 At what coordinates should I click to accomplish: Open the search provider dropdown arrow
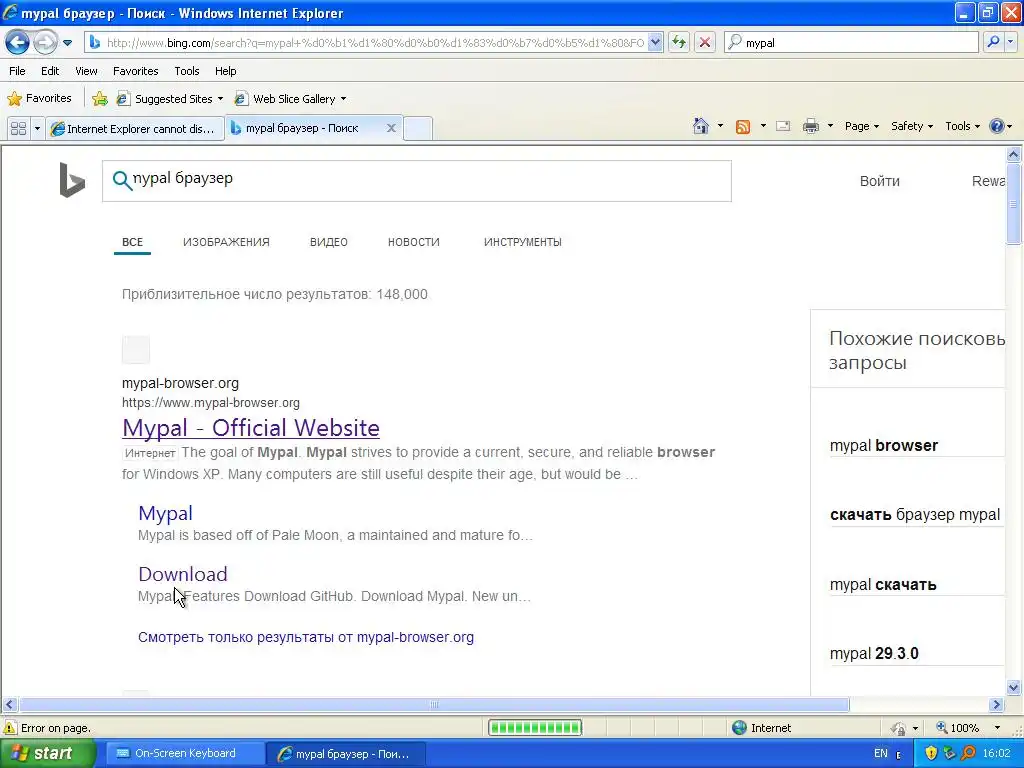pos(1010,42)
